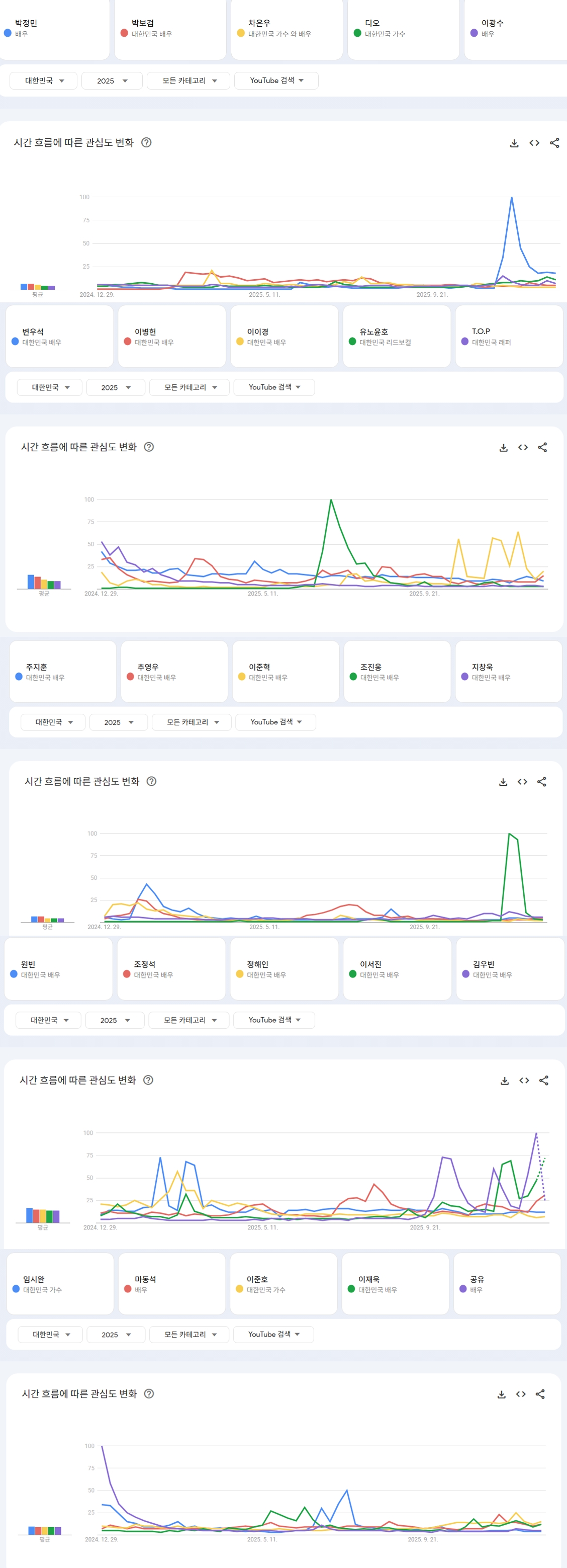Click the 마동석 search term card
Image resolution: width=567 pixels, height=1568 pixels.
171,1284
